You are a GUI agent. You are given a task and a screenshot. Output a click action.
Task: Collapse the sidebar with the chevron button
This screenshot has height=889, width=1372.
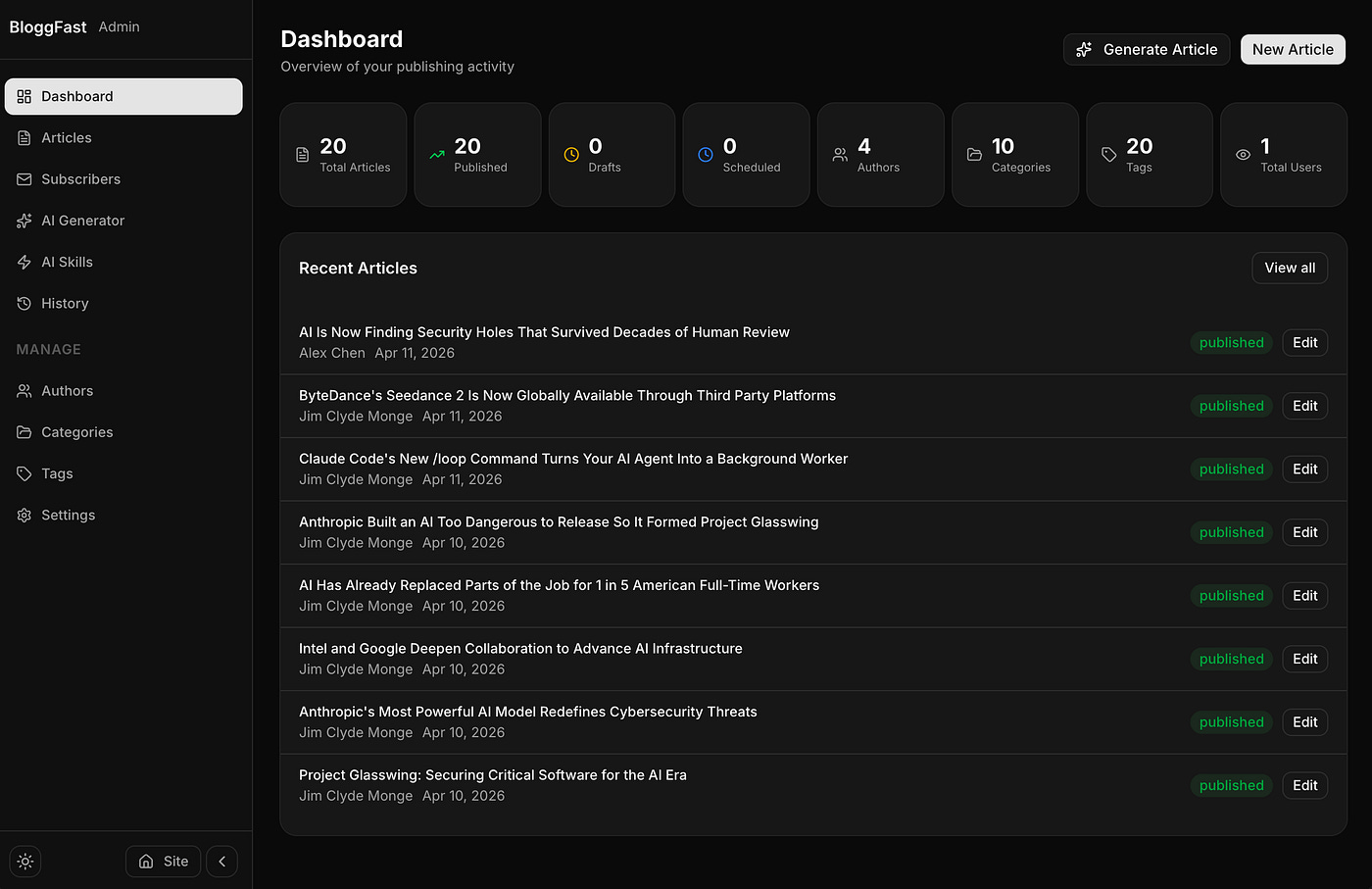click(221, 861)
